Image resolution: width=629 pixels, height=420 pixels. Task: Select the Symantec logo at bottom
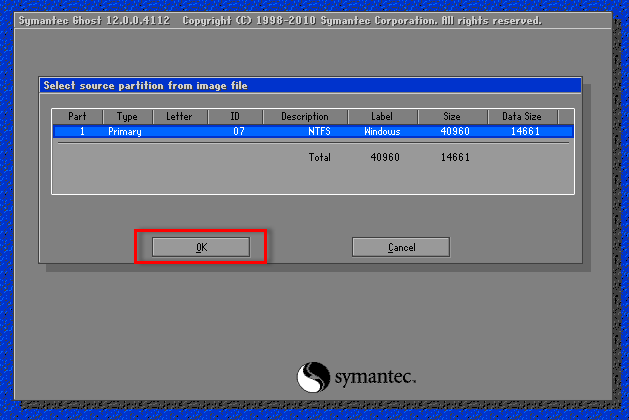point(356,377)
